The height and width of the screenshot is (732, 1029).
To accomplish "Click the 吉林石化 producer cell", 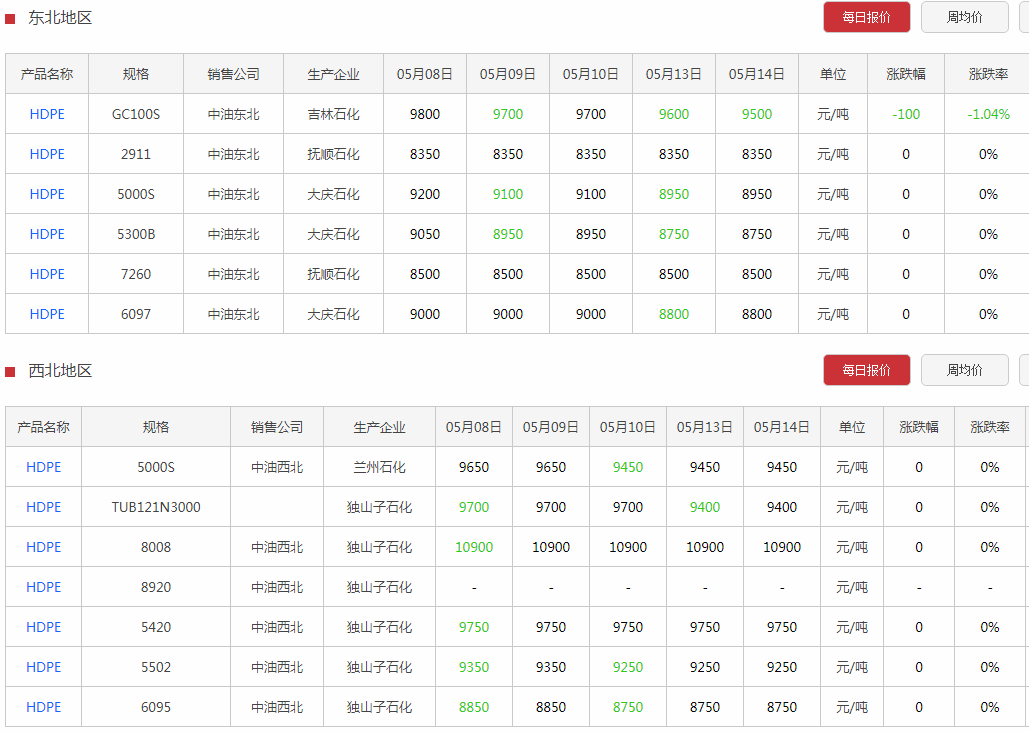I will [x=333, y=114].
